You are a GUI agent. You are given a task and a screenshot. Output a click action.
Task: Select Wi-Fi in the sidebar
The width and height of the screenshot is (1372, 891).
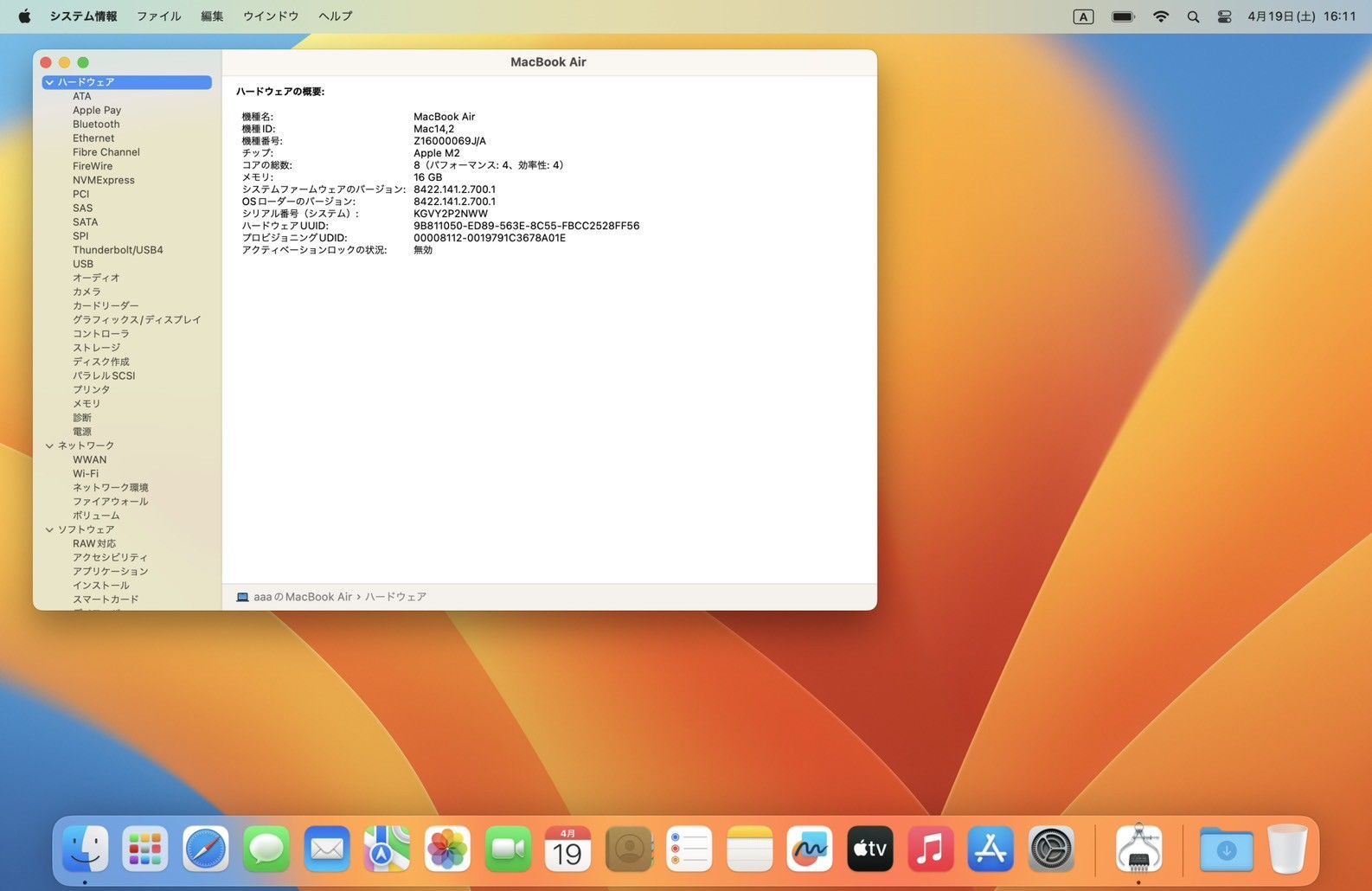pos(86,474)
